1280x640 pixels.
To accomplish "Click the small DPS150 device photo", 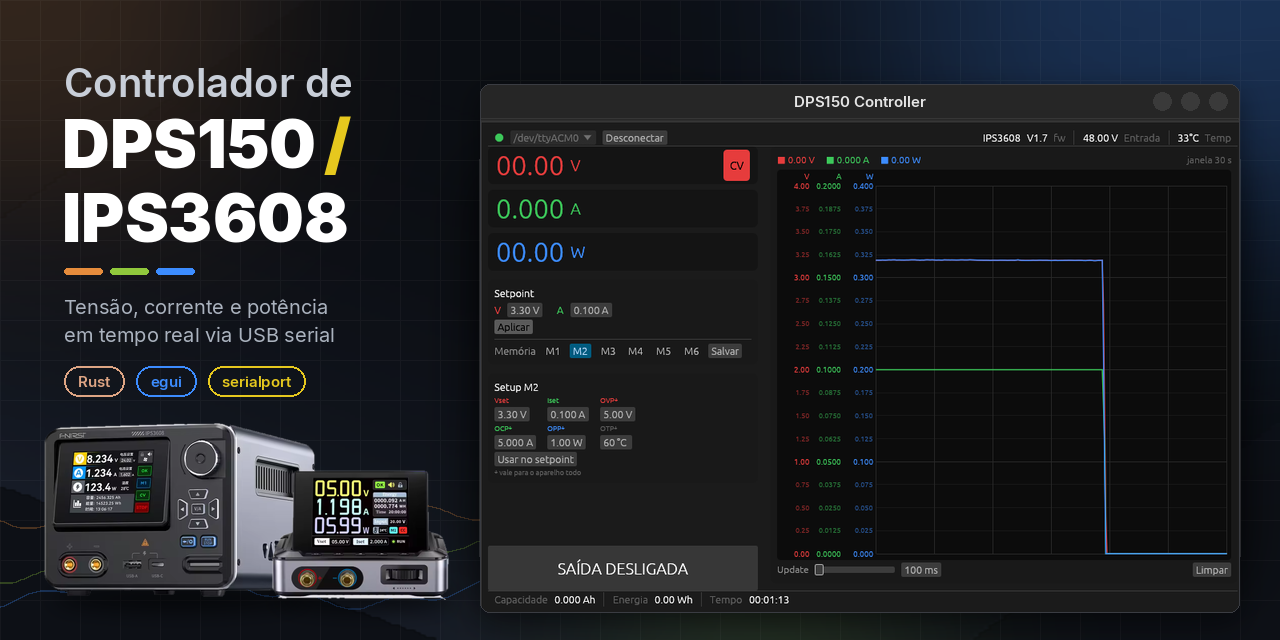I will click(362, 534).
